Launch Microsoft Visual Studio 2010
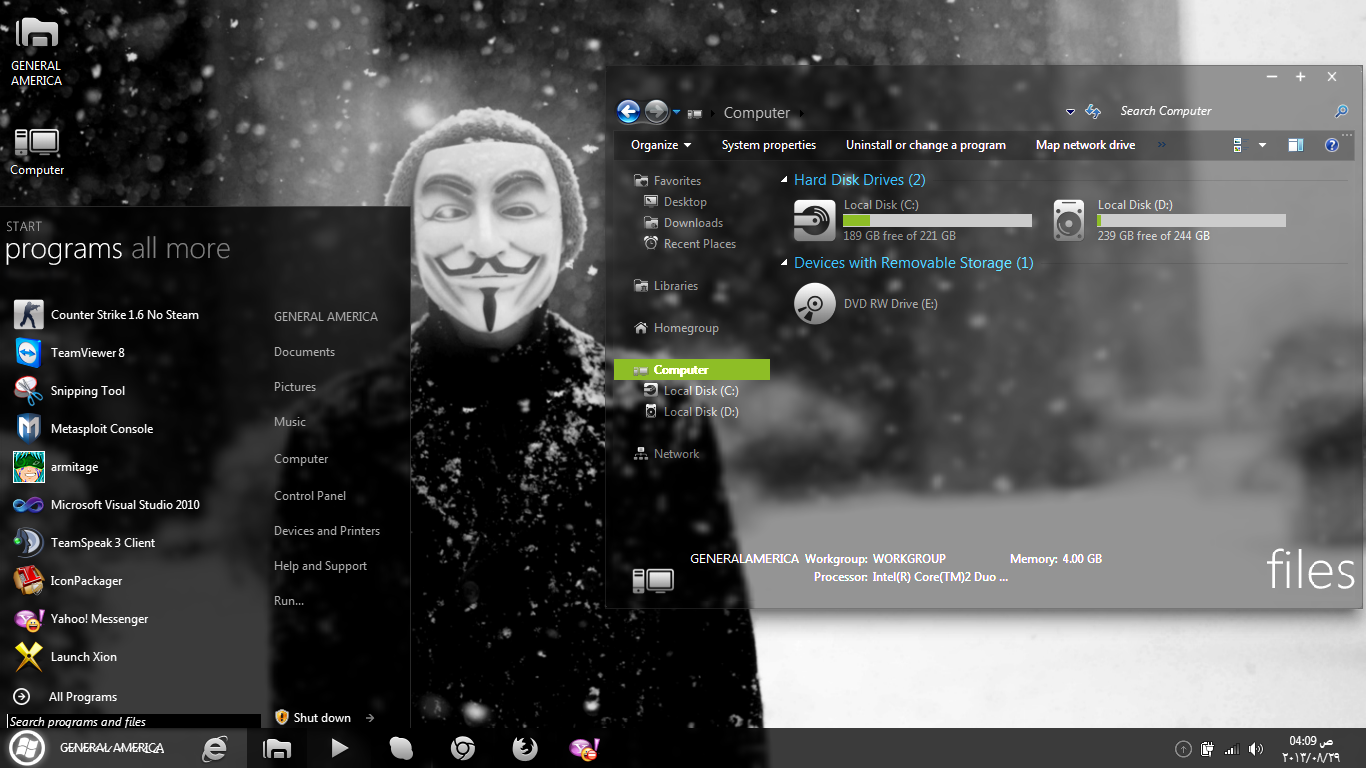 pyautogui.click(x=124, y=505)
